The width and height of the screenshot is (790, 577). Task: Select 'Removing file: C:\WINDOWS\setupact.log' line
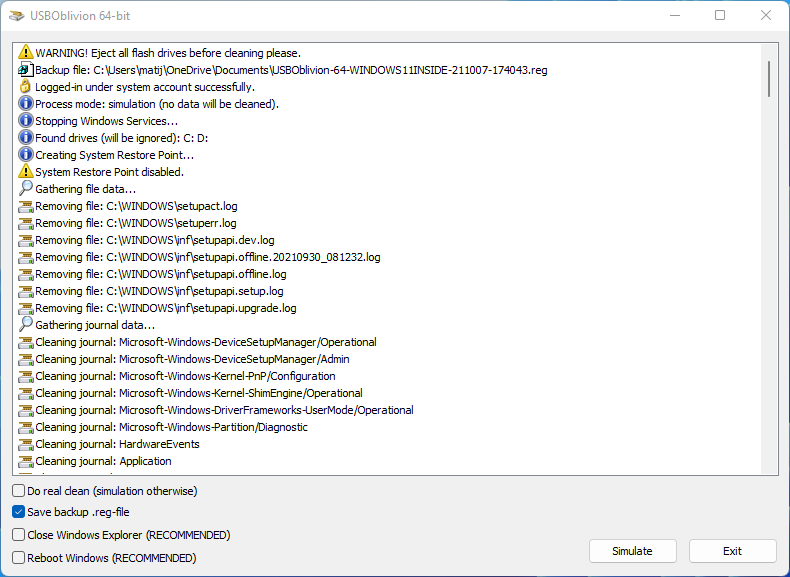(136, 206)
